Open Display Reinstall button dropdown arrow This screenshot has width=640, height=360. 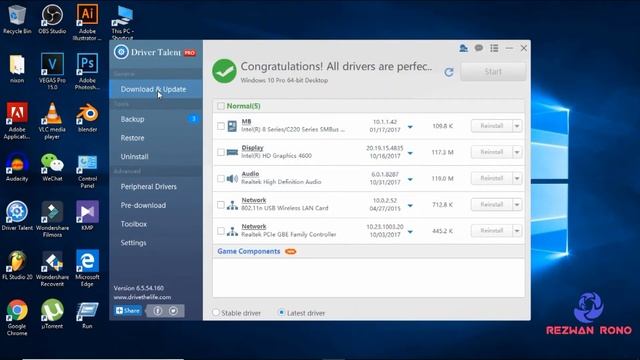[x=517, y=152]
